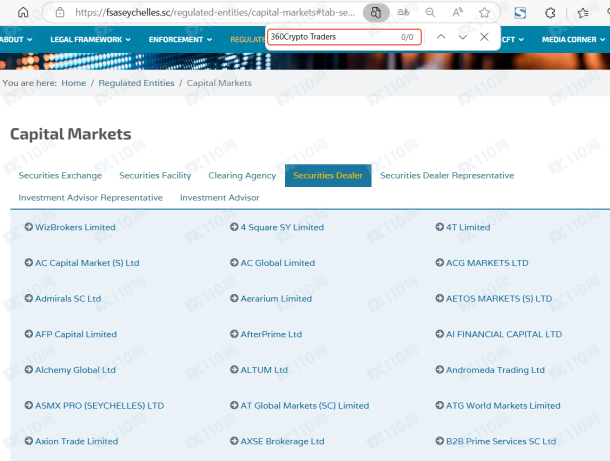Open AfterPrime Ltd entry

point(271,334)
